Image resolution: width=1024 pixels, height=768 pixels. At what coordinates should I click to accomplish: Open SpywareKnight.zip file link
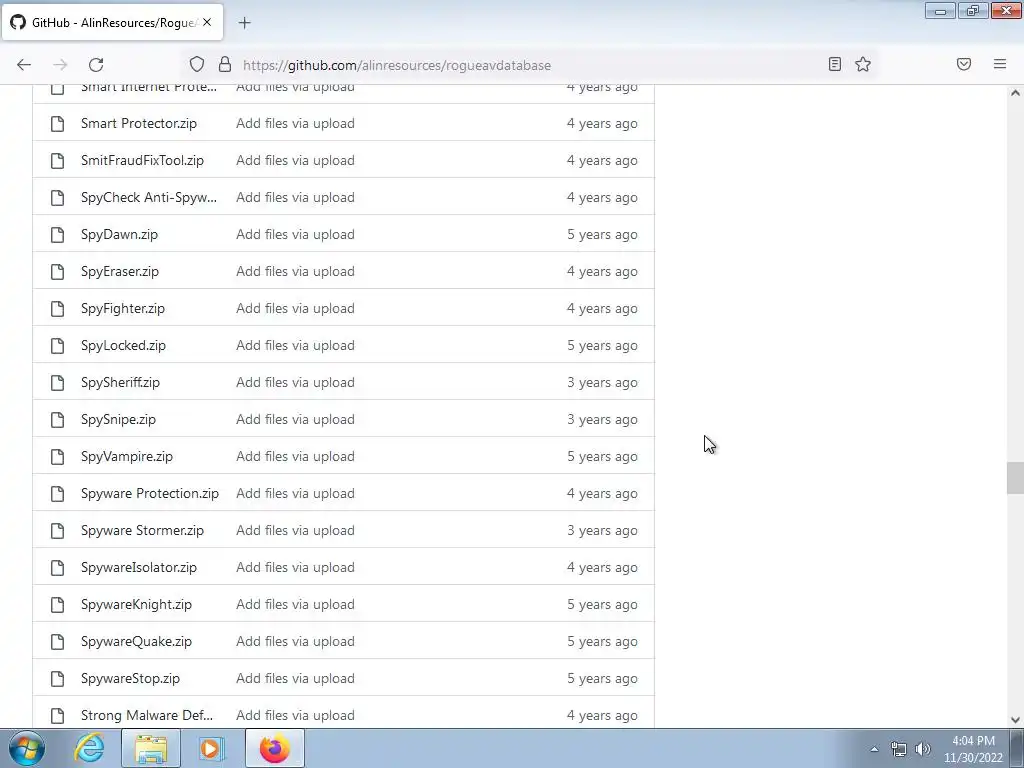pos(136,605)
